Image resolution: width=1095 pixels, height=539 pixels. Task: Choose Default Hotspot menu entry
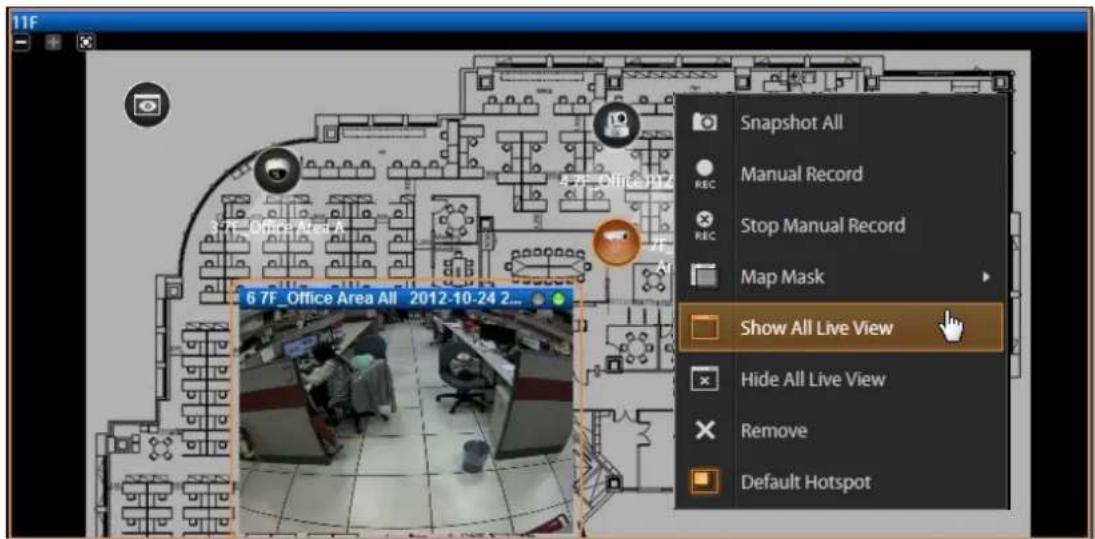tap(841, 482)
